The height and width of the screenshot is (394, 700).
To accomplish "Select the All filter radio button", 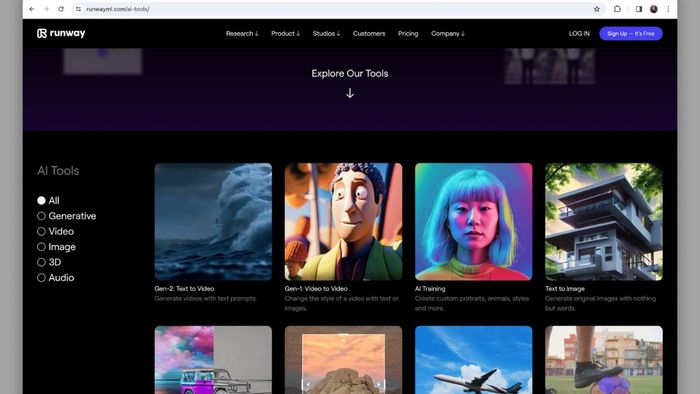I will point(42,201).
